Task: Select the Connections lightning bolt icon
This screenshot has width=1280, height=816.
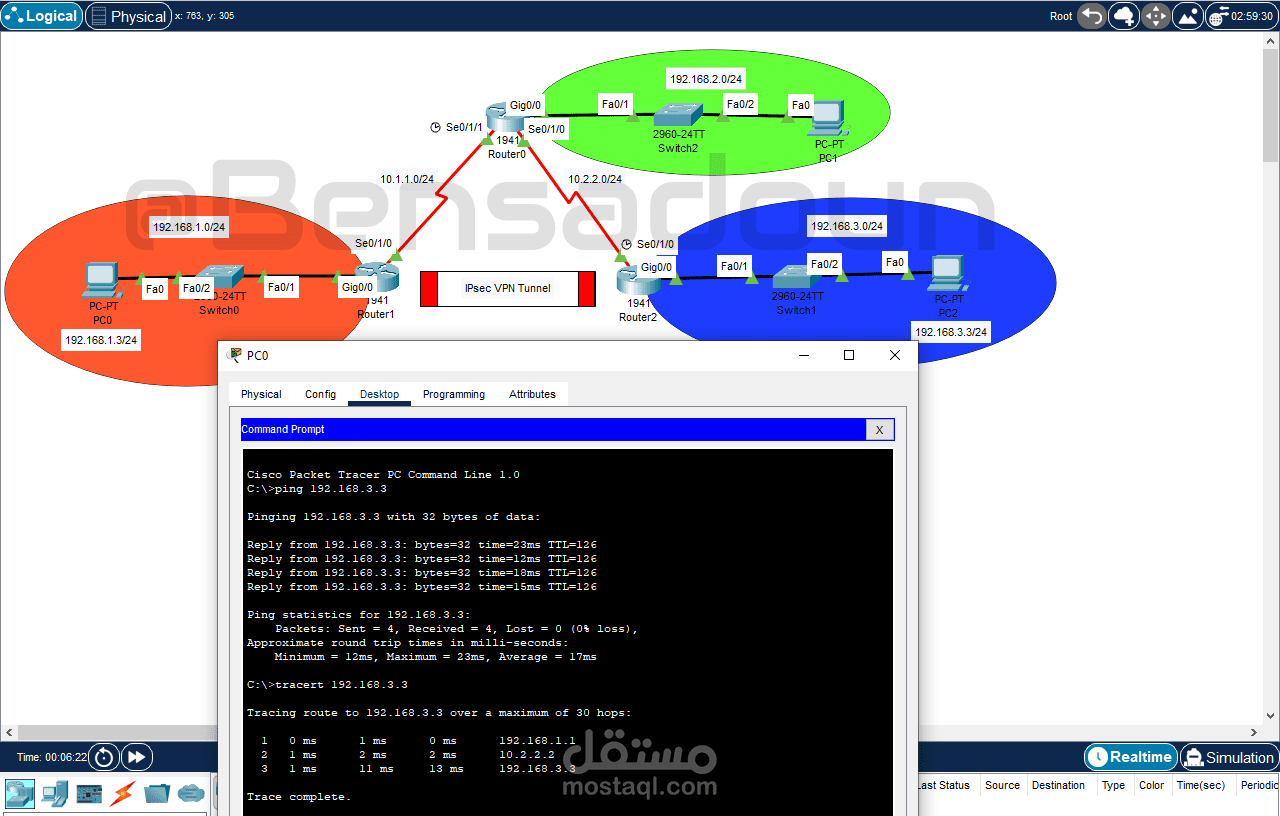Action: pos(122,794)
